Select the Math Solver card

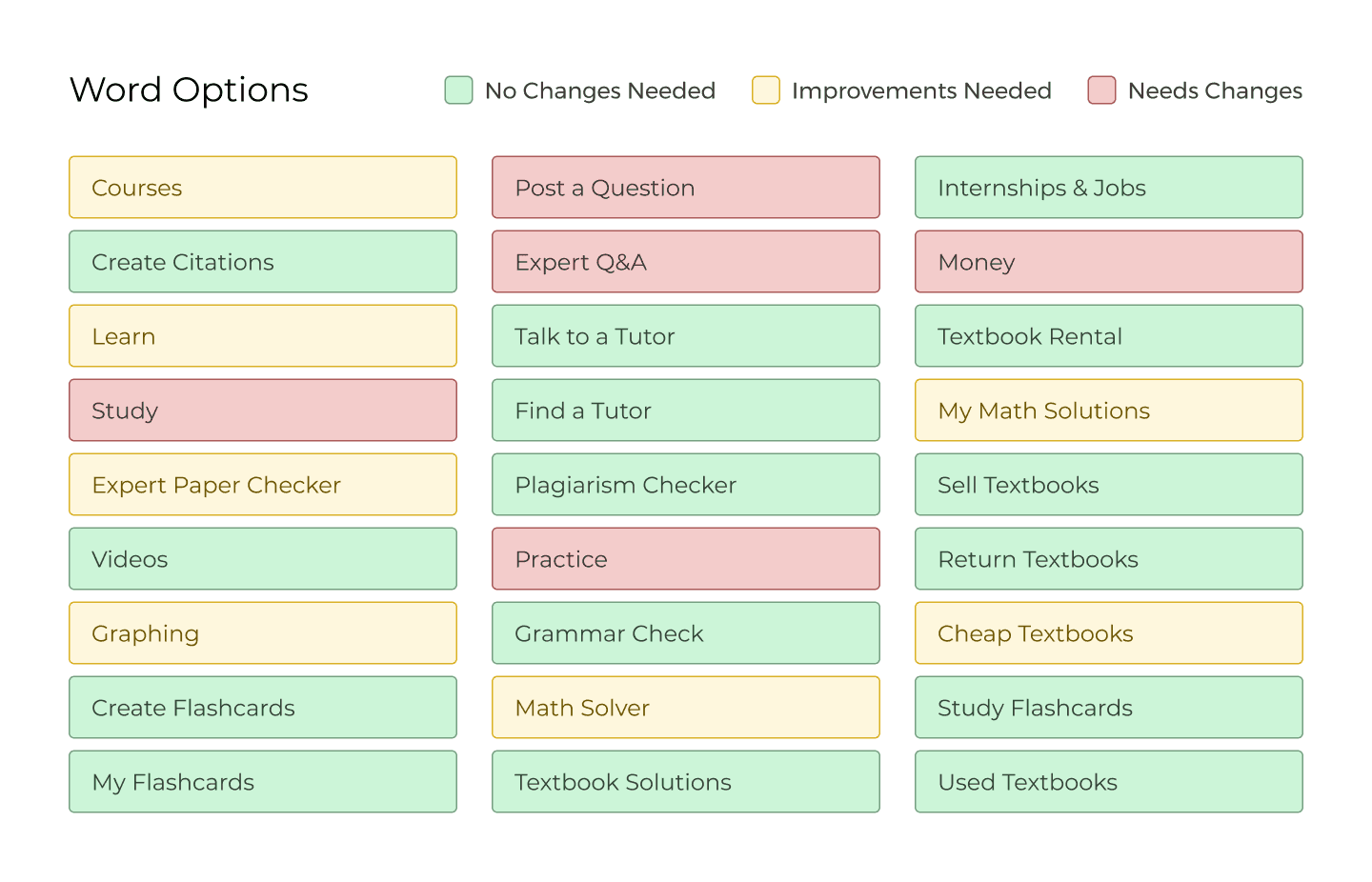click(686, 708)
